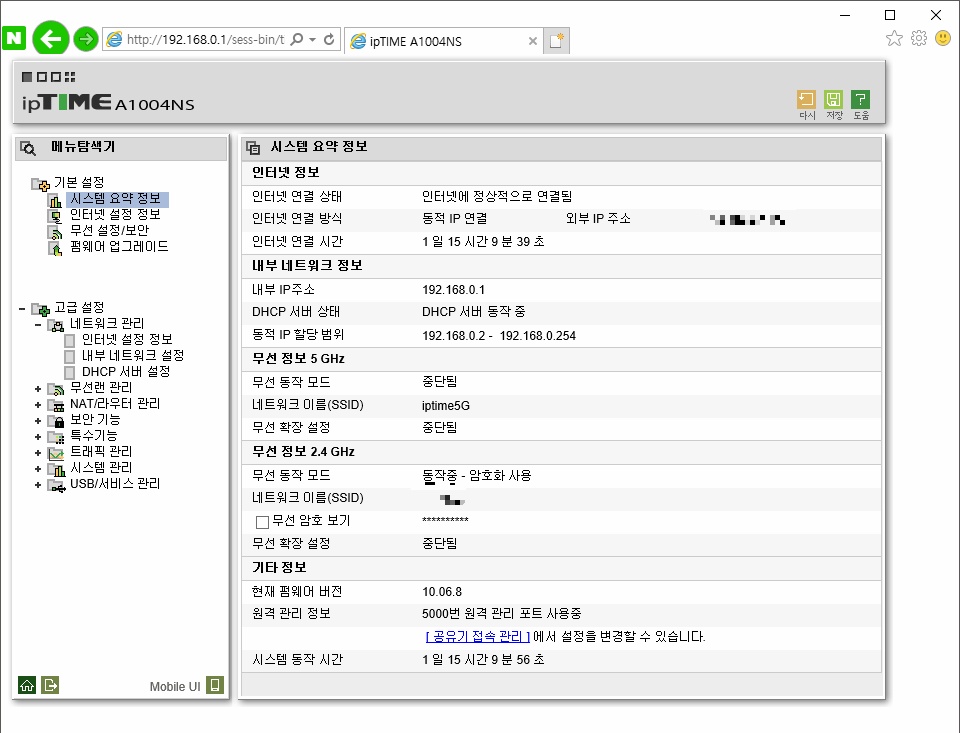Click the 시스템 요약 정보 panel header icon

pos(253,147)
